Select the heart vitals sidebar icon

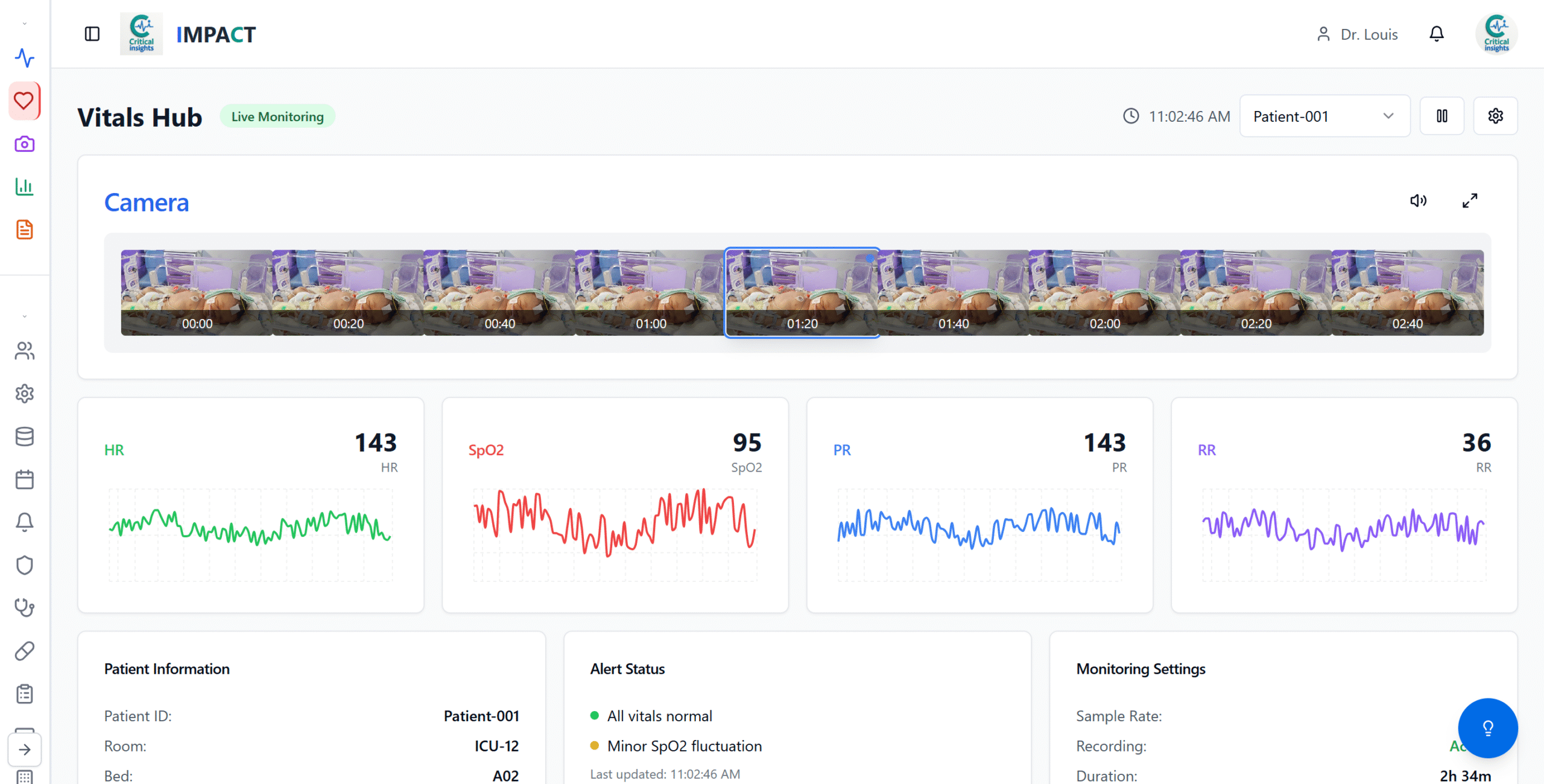pyautogui.click(x=24, y=101)
